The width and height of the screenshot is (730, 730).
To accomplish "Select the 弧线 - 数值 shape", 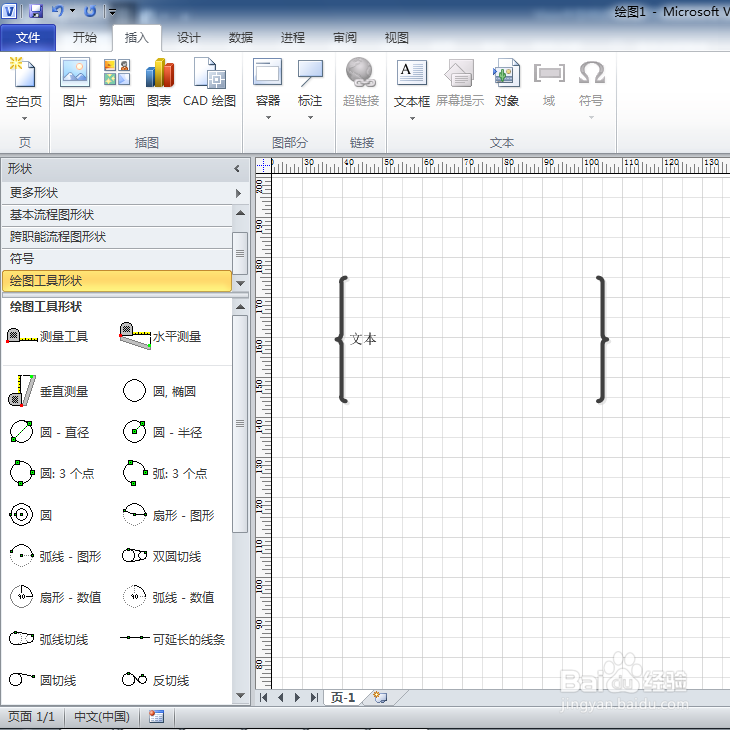I will click(169, 597).
